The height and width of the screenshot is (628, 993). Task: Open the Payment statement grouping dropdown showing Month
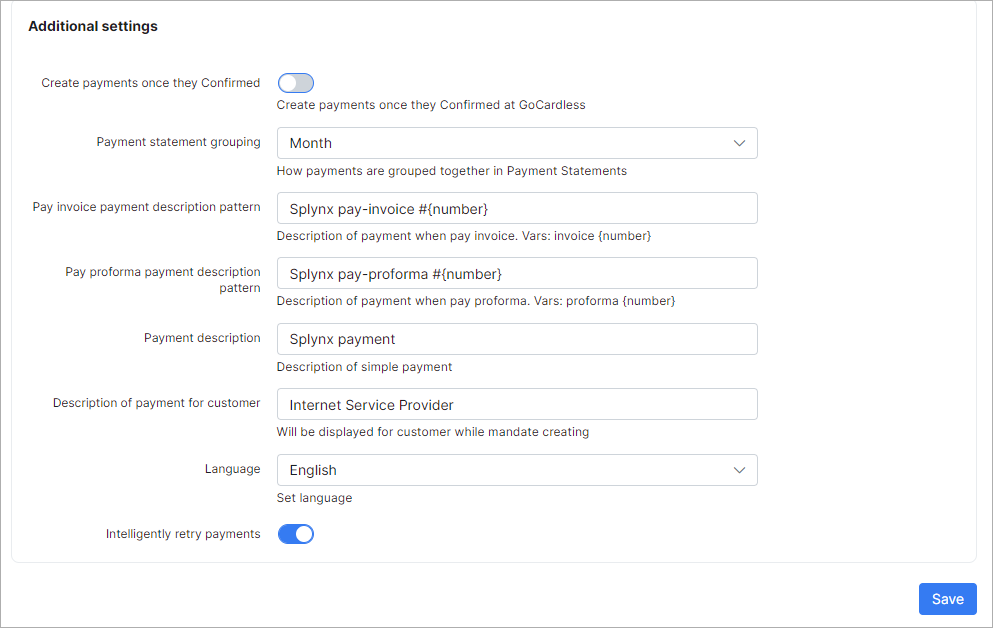[516, 143]
